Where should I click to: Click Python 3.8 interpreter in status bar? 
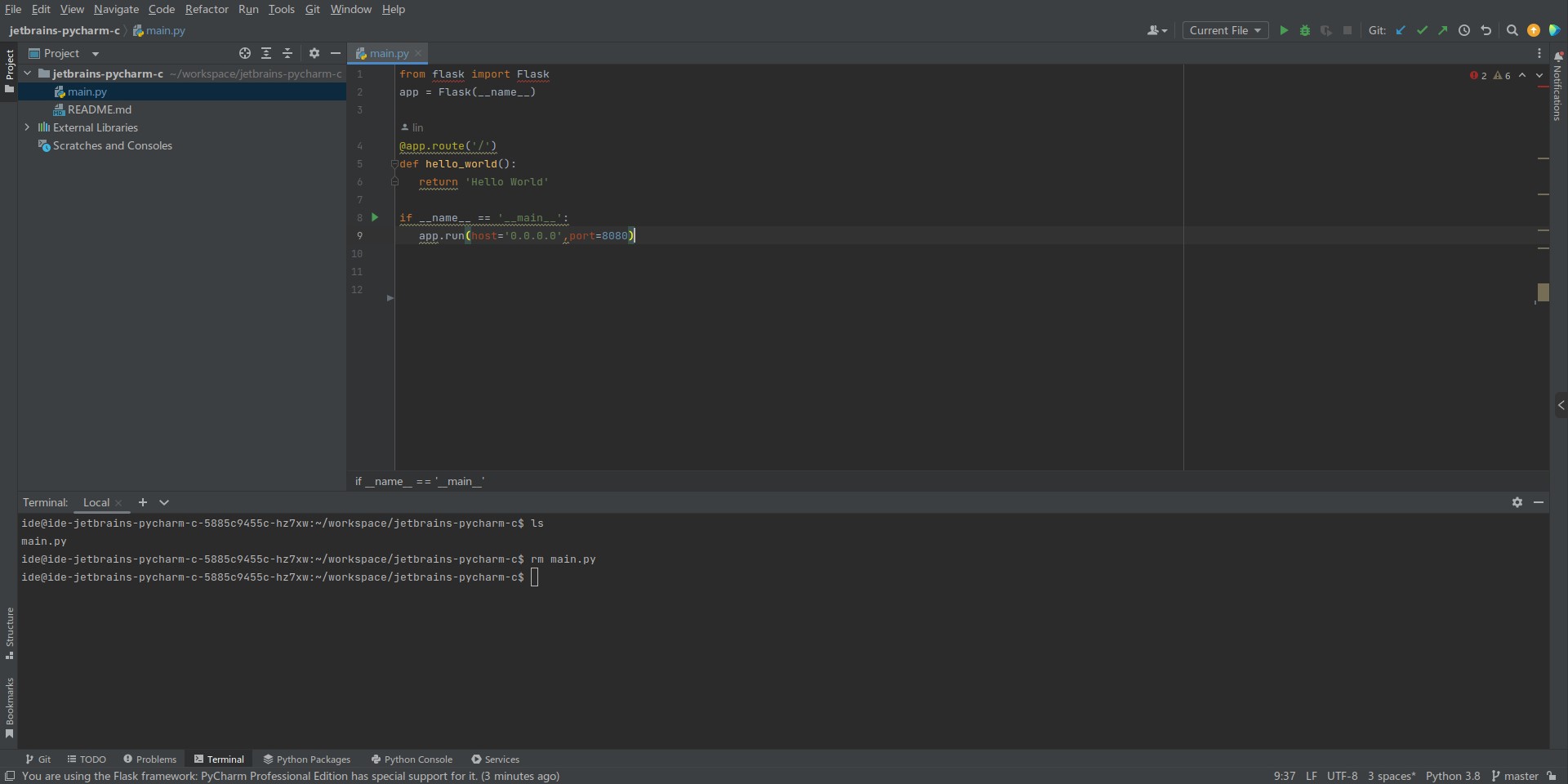pyautogui.click(x=1453, y=776)
